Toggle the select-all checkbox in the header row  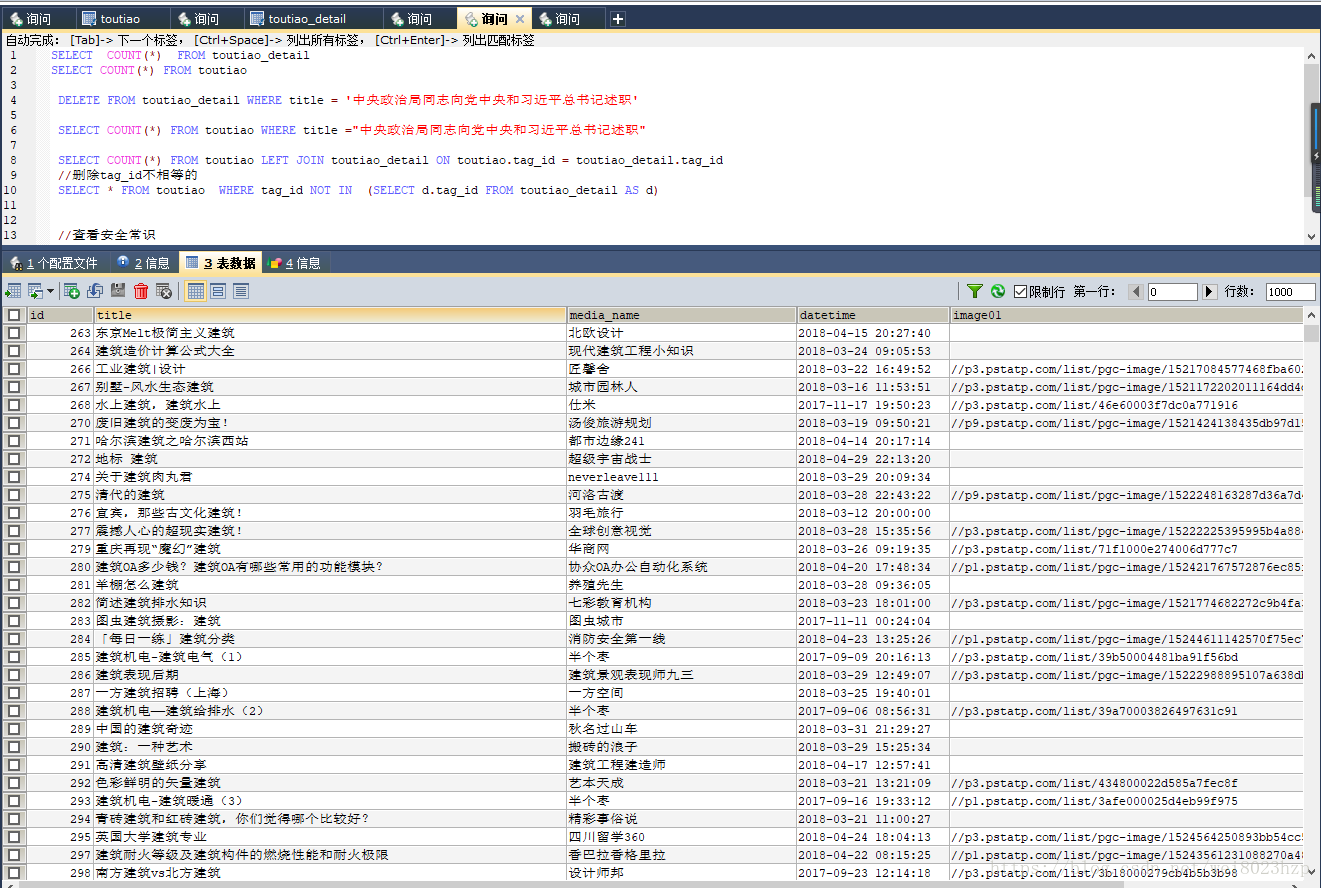pyautogui.click(x=13, y=315)
